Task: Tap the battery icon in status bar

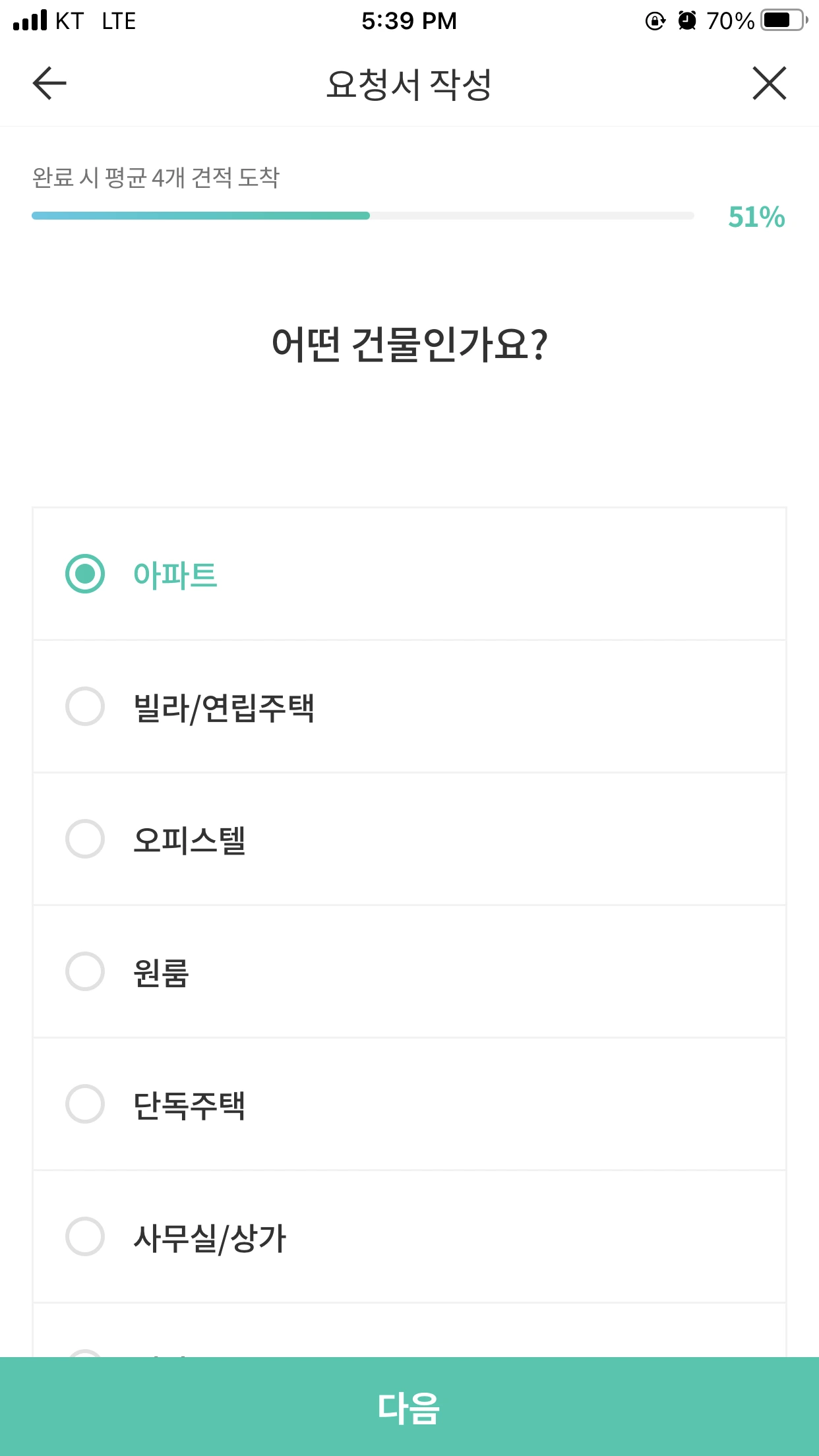Action: coord(783,20)
